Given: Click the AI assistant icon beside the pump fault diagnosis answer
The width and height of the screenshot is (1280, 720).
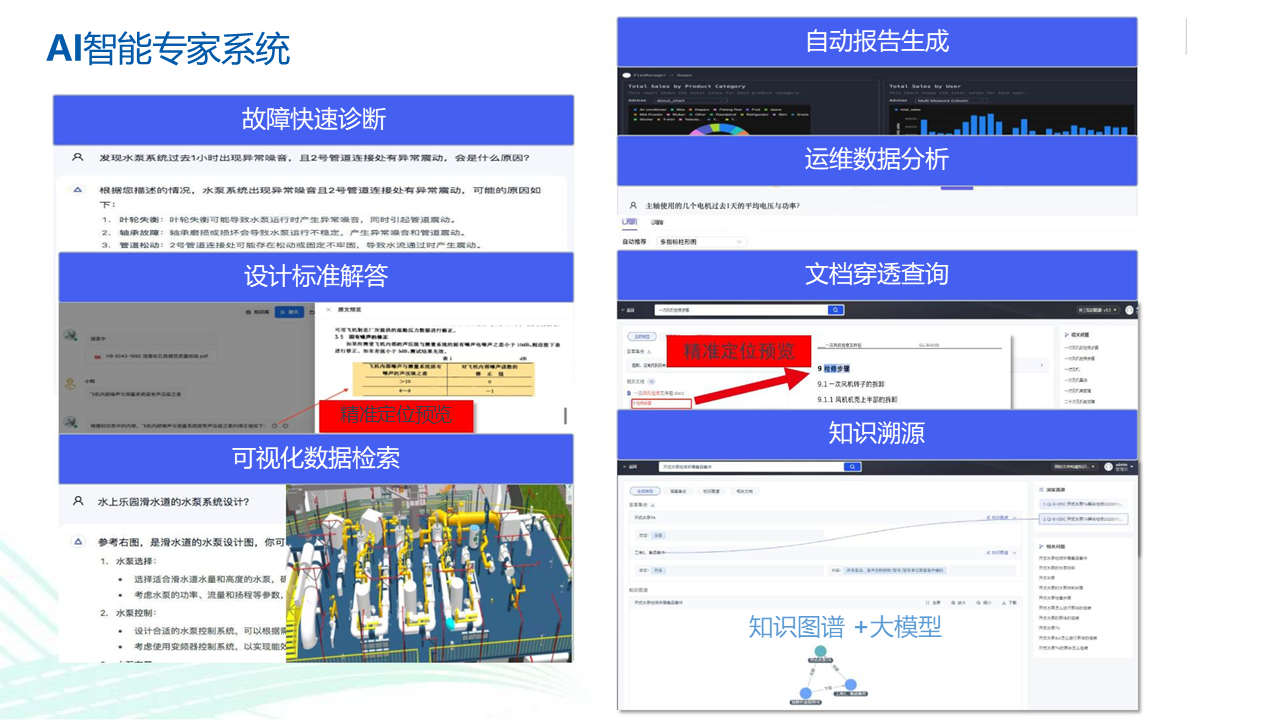Looking at the screenshot, I should tap(77, 189).
